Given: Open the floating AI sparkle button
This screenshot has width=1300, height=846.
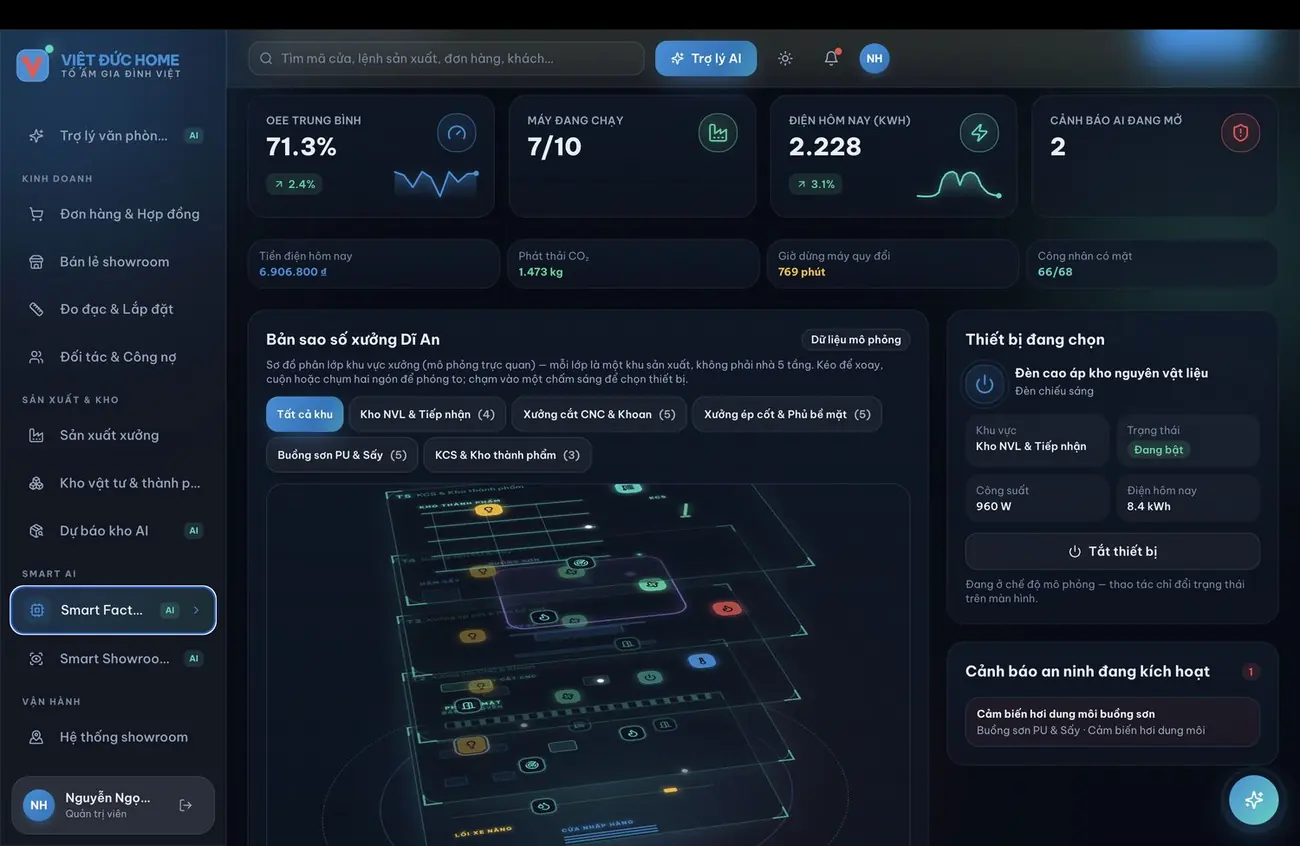Looking at the screenshot, I should click(x=1254, y=800).
